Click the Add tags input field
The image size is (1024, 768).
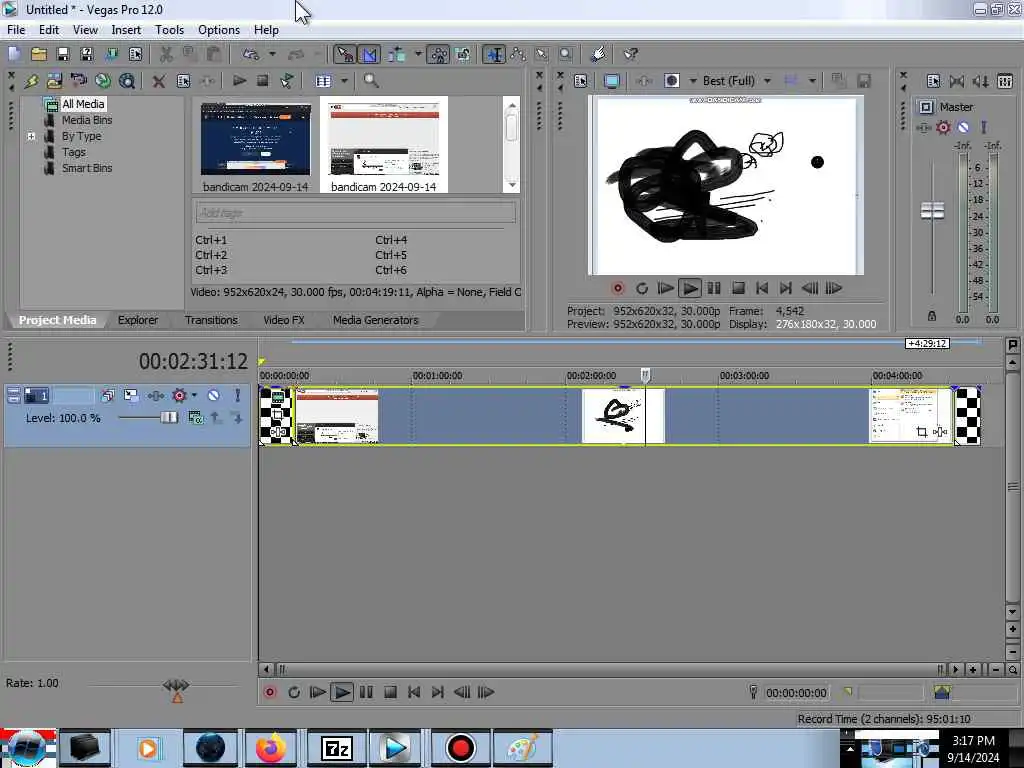tap(355, 213)
